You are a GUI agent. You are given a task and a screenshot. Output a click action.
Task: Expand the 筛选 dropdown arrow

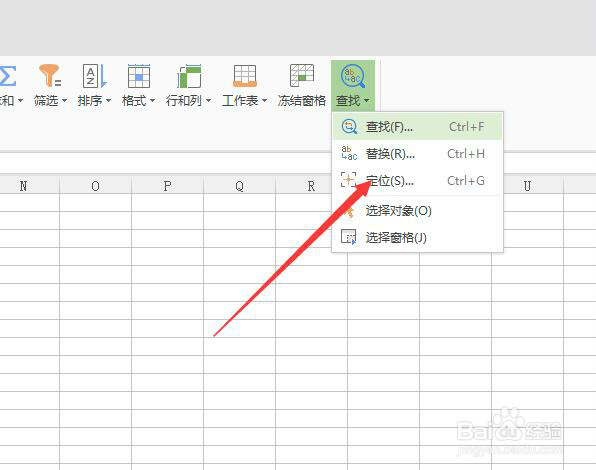coord(64,101)
